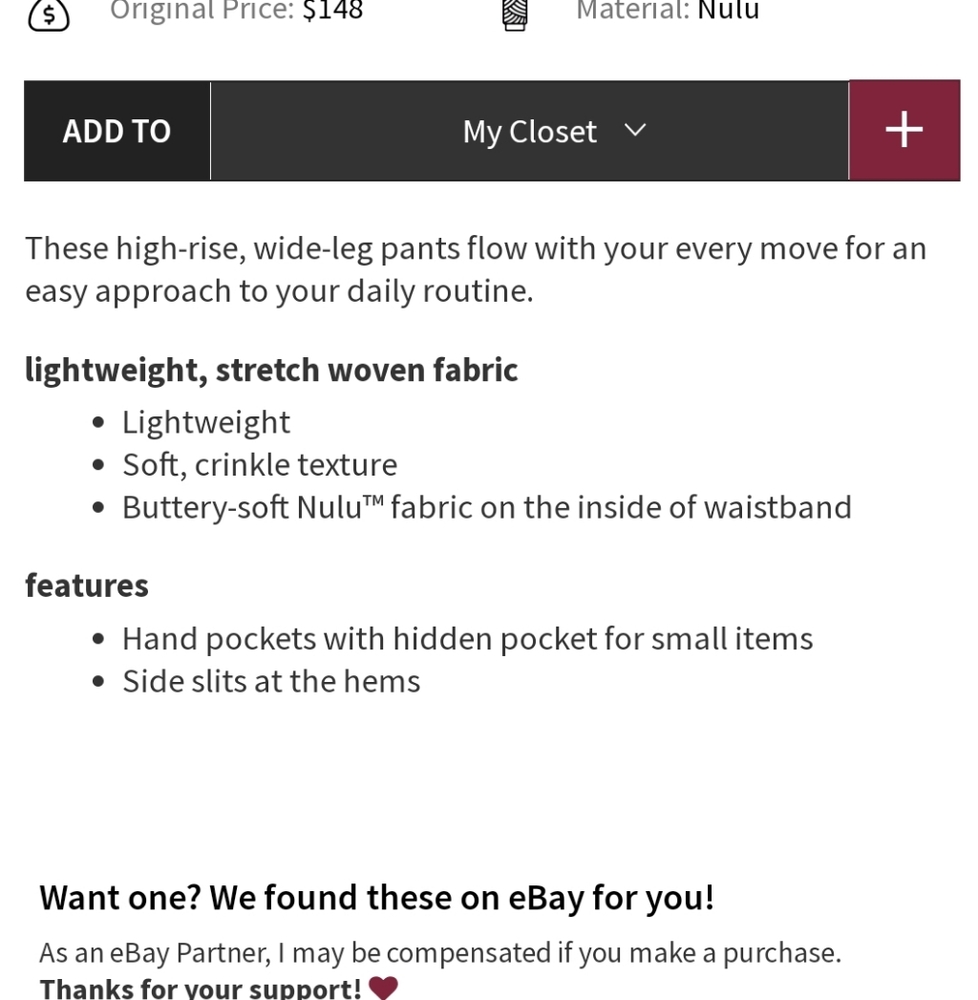Select the Material: Nulu value
The width and height of the screenshot is (978, 1000).
click(x=668, y=10)
